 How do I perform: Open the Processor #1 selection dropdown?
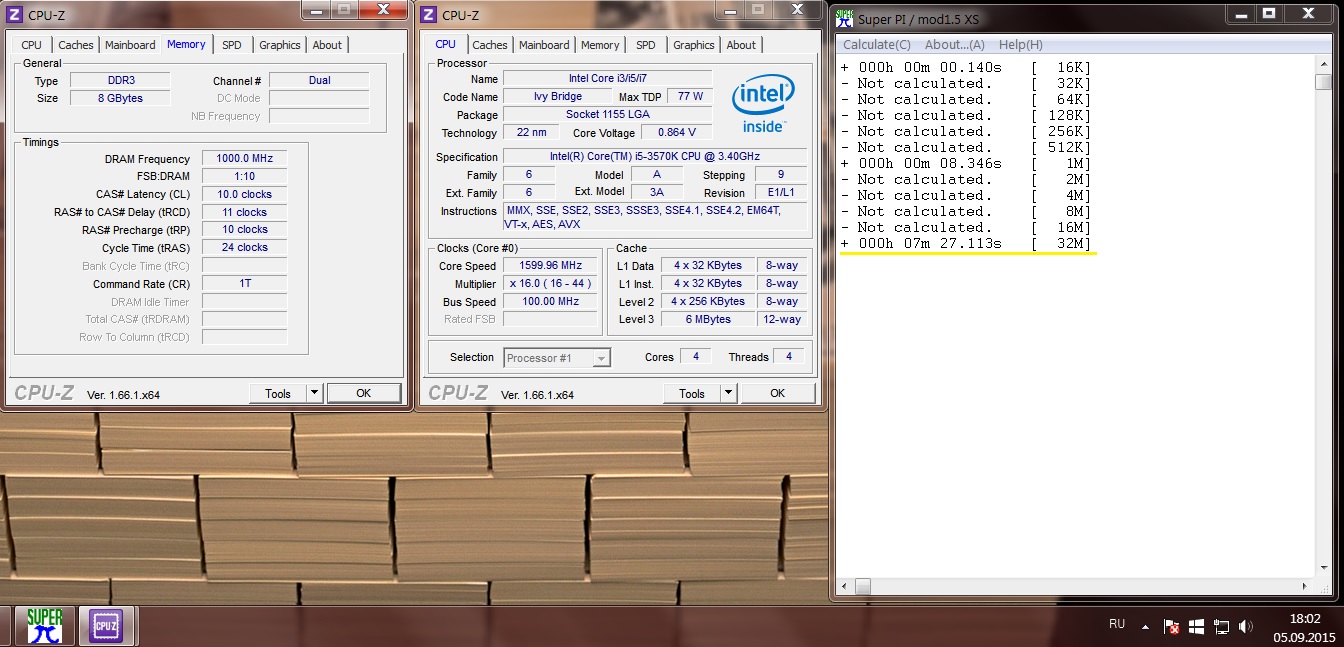(x=557, y=358)
